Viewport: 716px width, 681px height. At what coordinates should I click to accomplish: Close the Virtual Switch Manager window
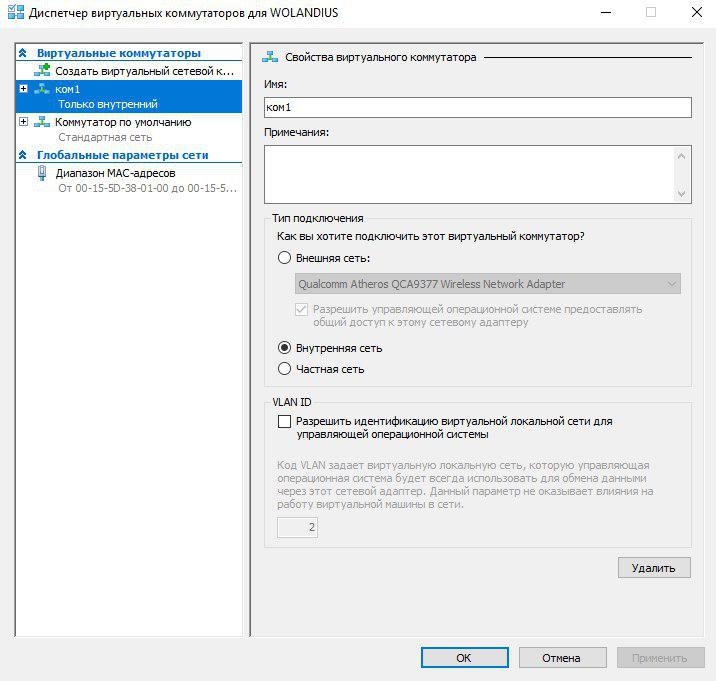tap(696, 12)
